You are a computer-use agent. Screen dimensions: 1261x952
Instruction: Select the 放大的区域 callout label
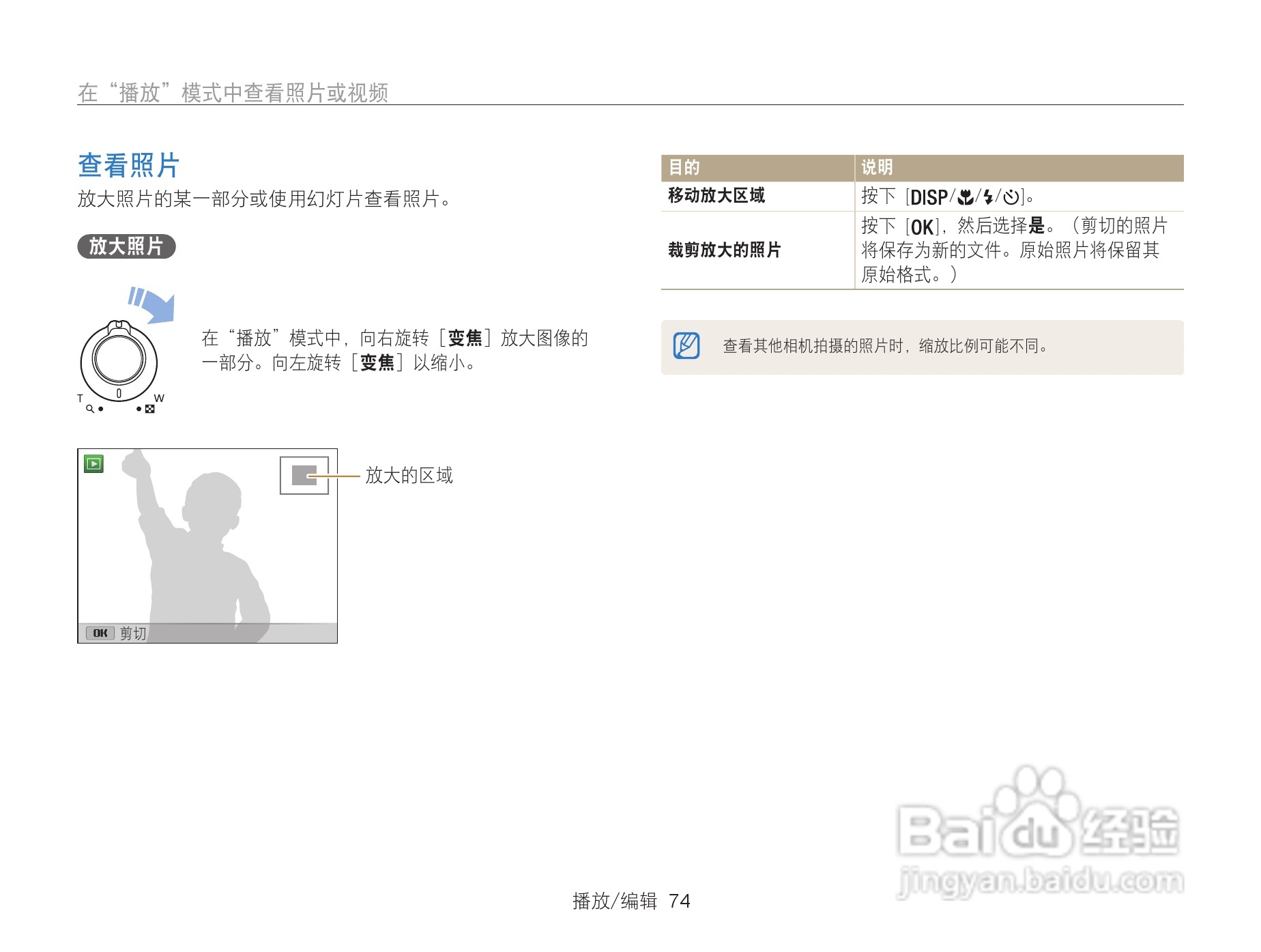tap(409, 476)
